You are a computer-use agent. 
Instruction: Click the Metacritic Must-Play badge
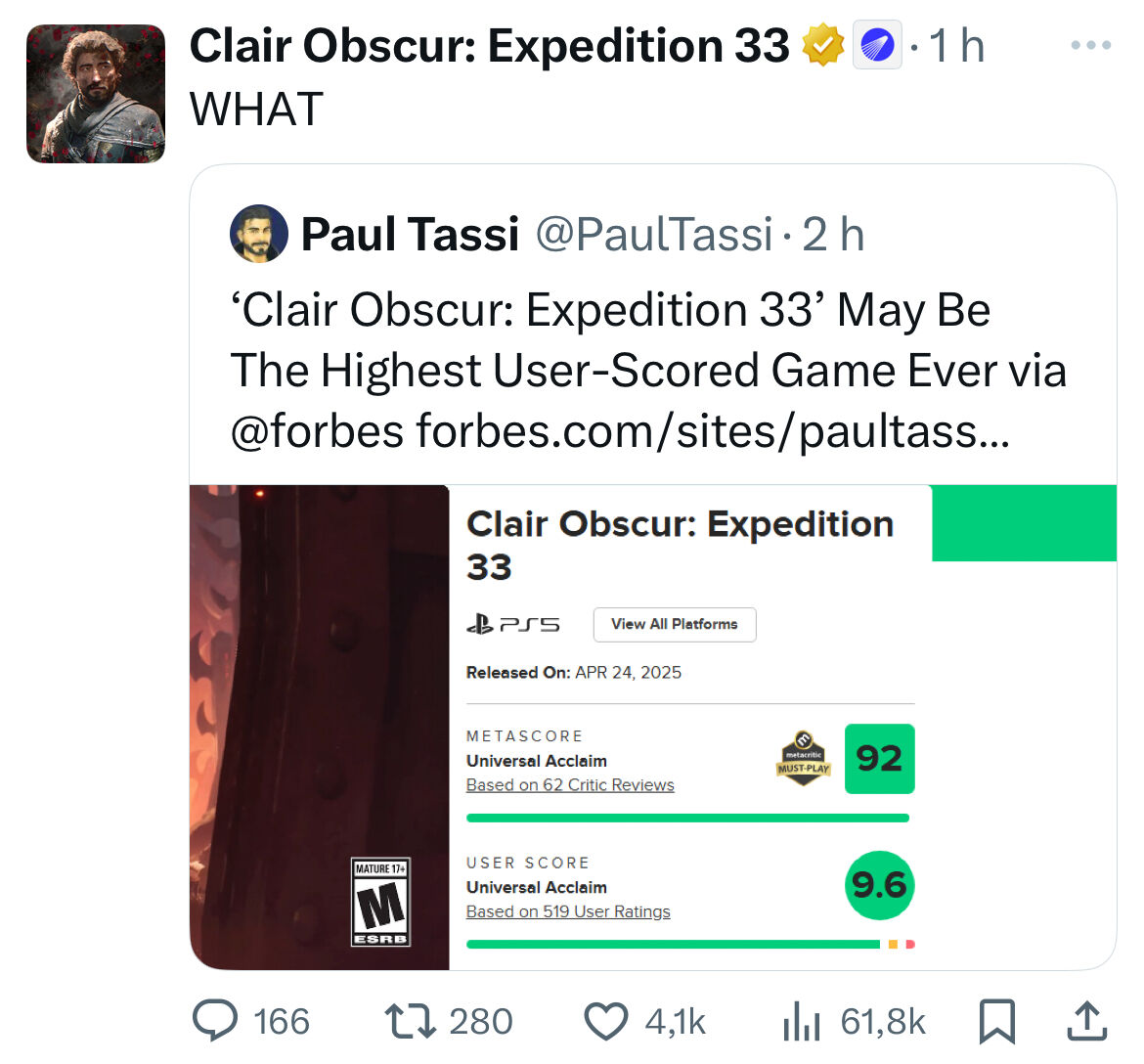coord(804,758)
